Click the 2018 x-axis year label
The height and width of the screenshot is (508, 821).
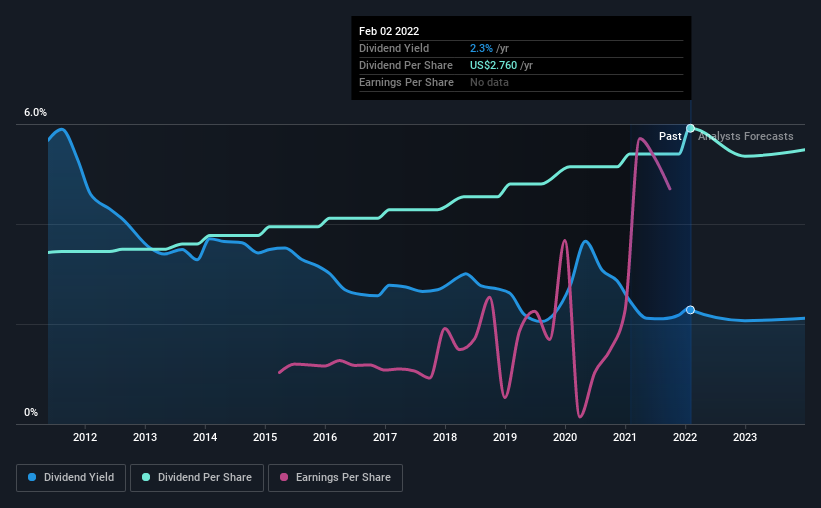pos(445,437)
